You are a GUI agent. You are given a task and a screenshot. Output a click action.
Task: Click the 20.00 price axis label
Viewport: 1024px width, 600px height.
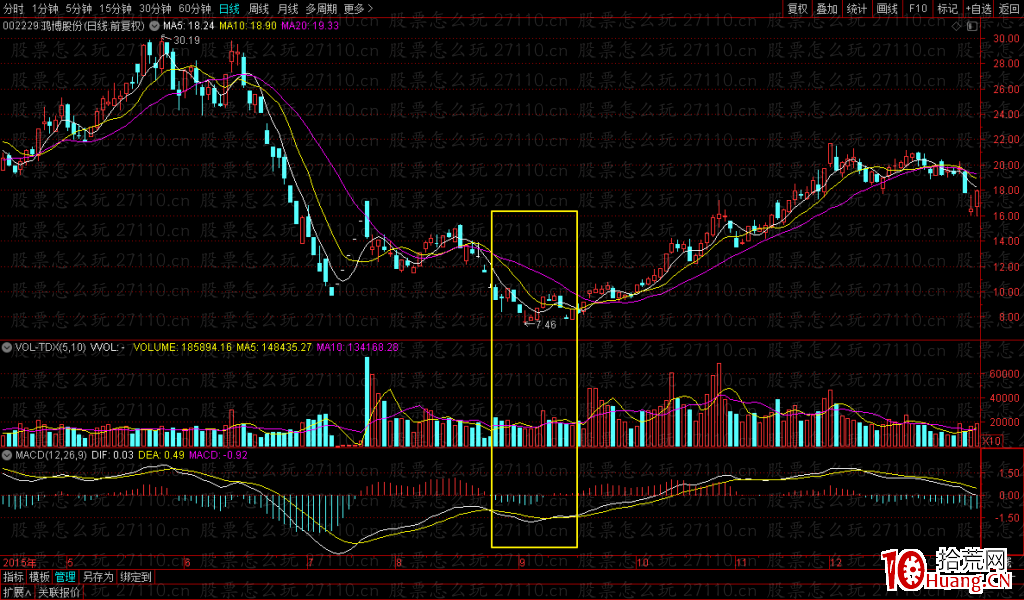coord(1006,165)
